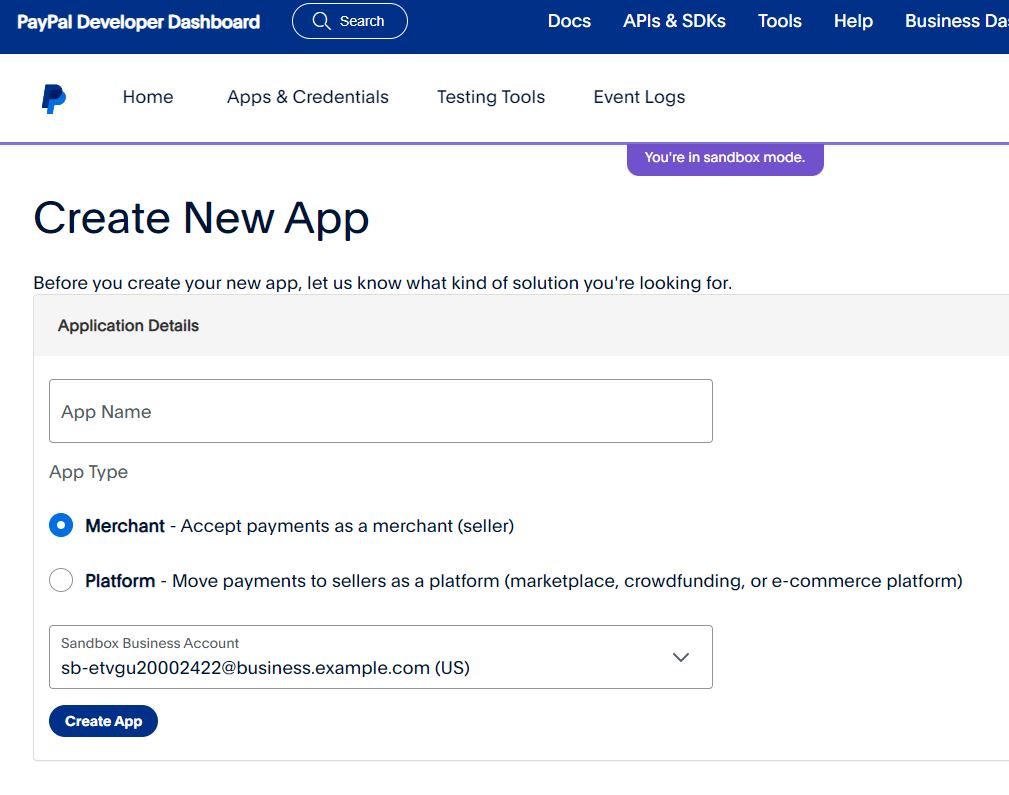Select the Merchant app type radio
This screenshot has height=795, width=1009.
click(x=61, y=525)
